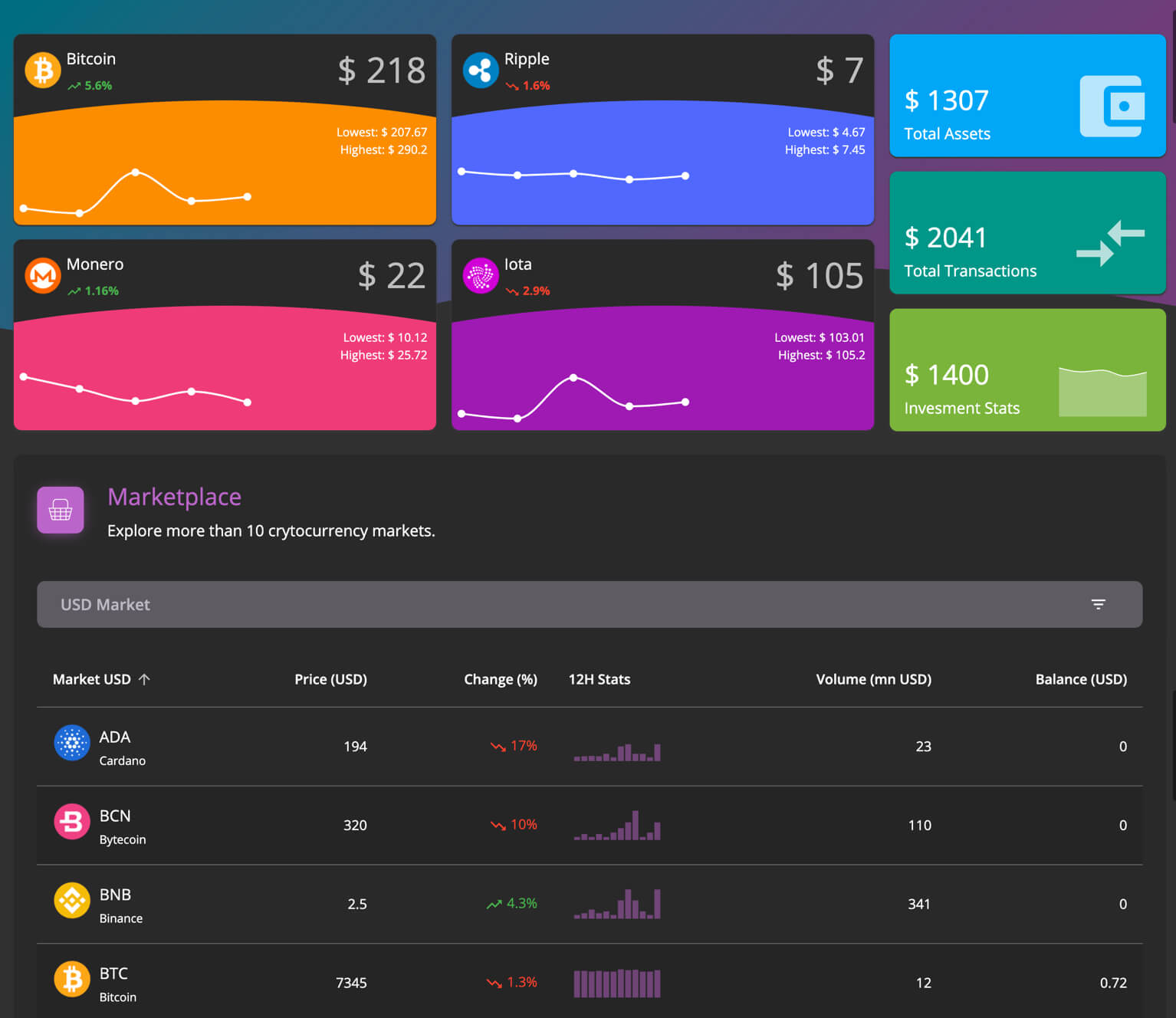Open the Total Assets $ 1307 card

[1027, 96]
